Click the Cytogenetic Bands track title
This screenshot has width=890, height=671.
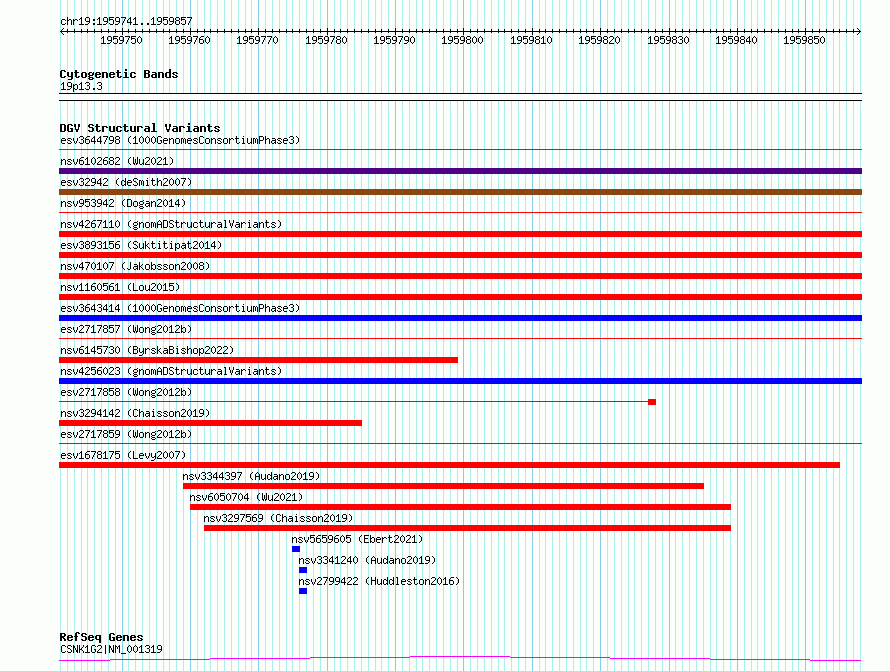[119, 74]
